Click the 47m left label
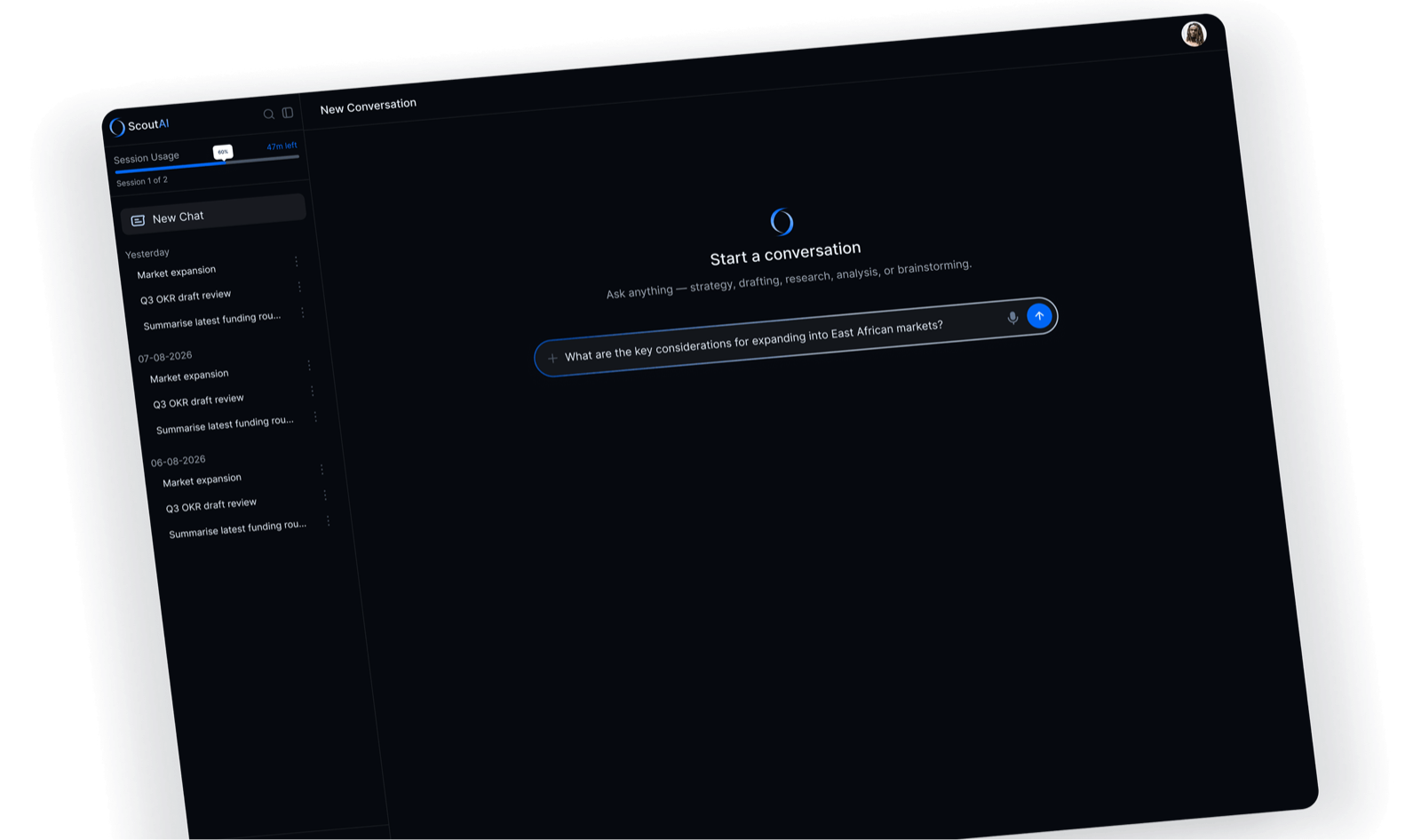Viewport: 1421px width, 840px height. [282, 147]
